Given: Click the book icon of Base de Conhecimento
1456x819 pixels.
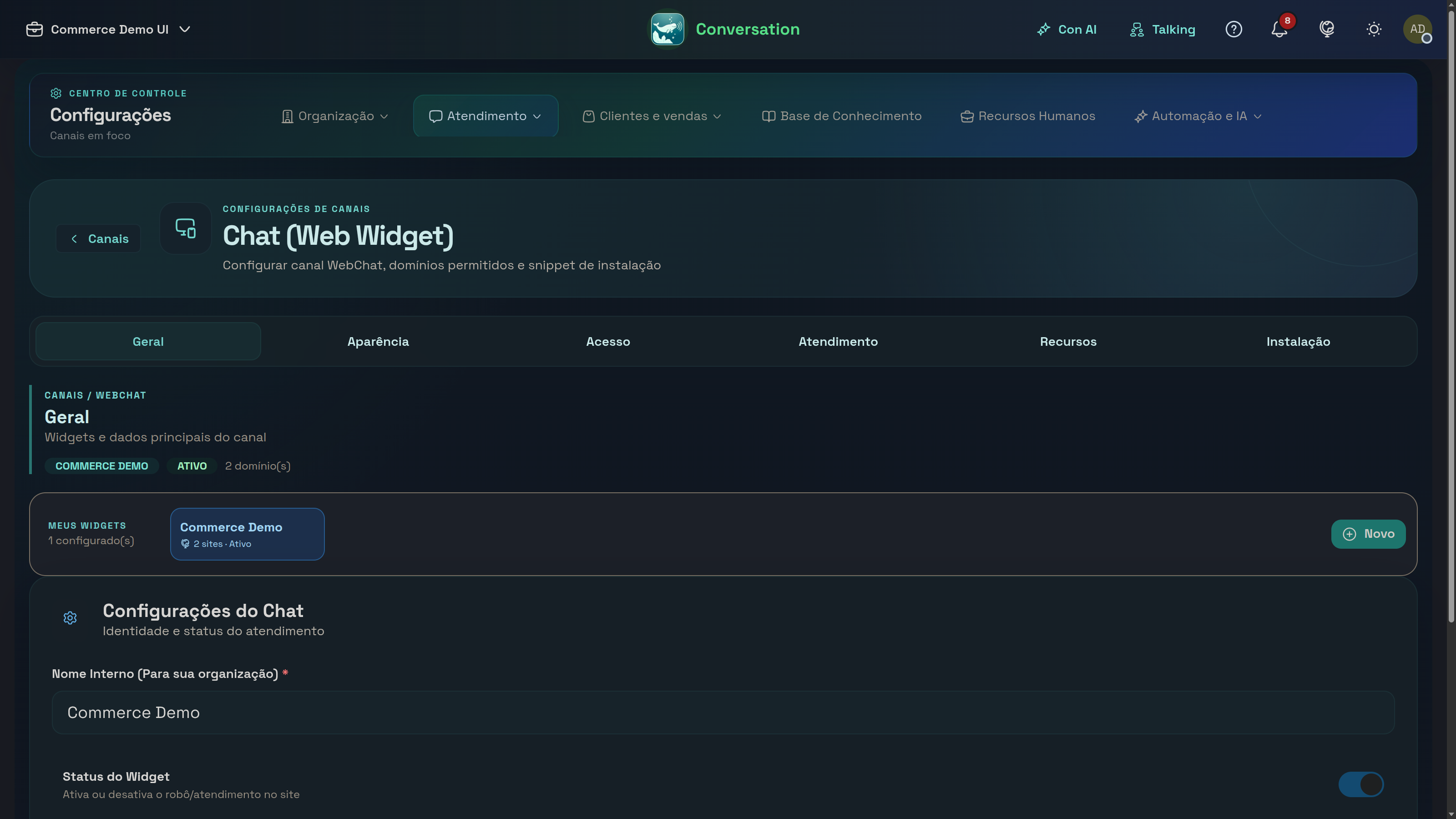Looking at the screenshot, I should pyautogui.click(x=768, y=116).
